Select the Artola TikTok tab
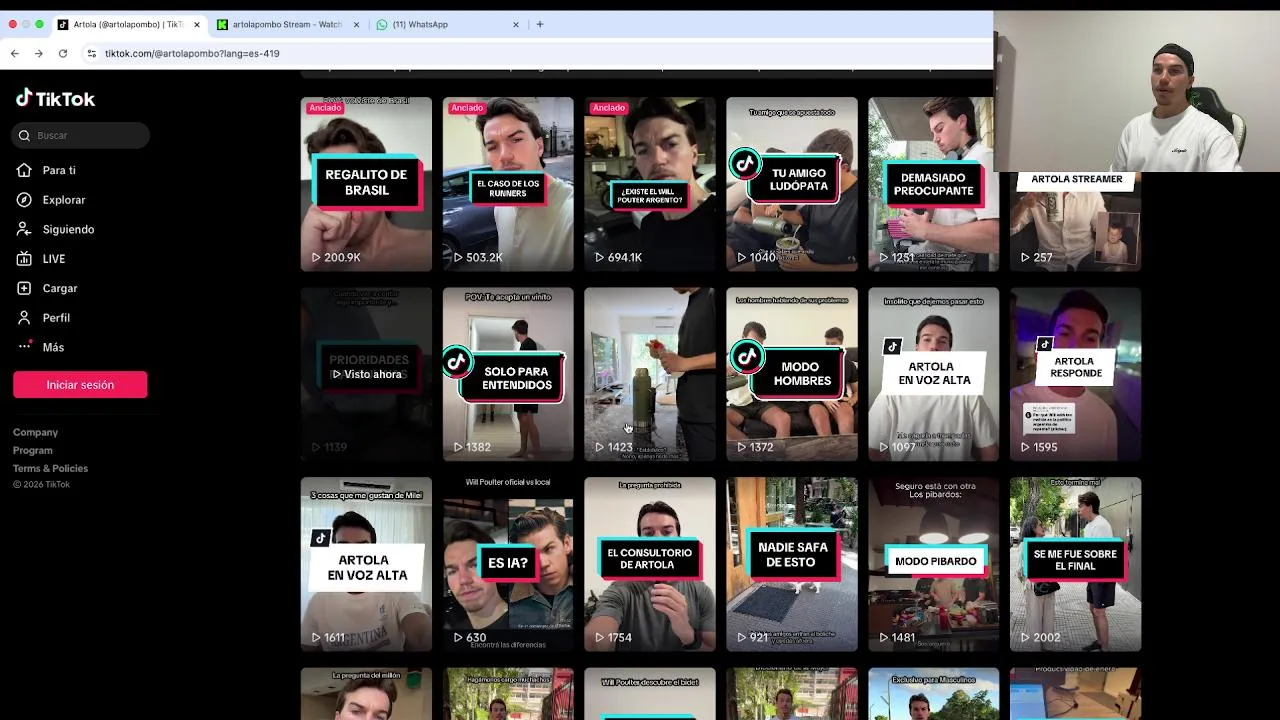The image size is (1280, 720). tap(128, 24)
